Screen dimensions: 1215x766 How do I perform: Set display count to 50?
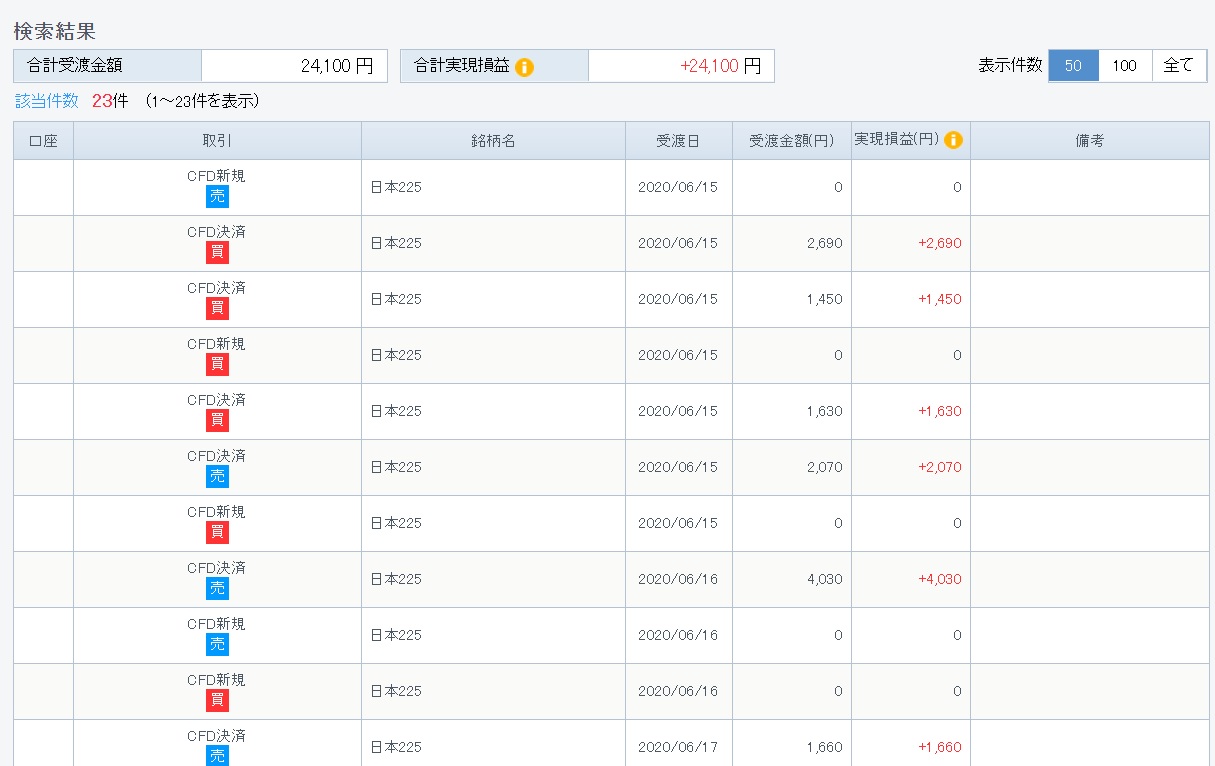(x=1073, y=66)
